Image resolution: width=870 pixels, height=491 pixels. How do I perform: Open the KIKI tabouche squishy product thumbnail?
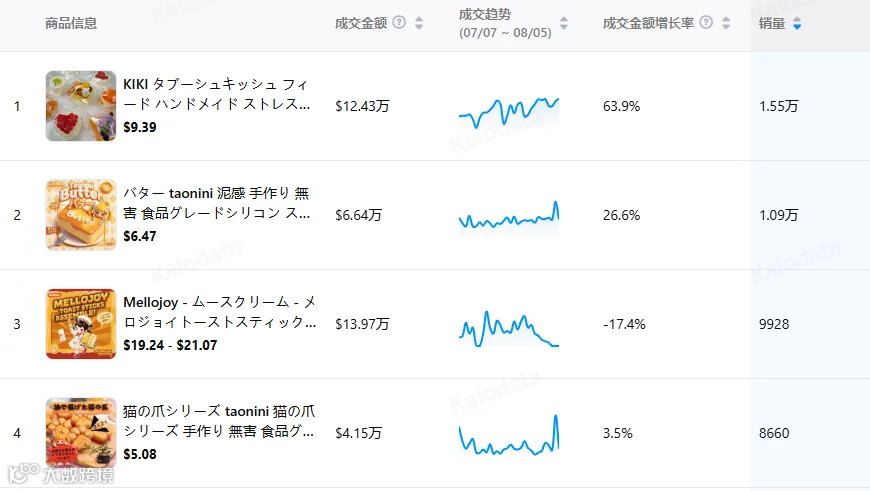81,105
